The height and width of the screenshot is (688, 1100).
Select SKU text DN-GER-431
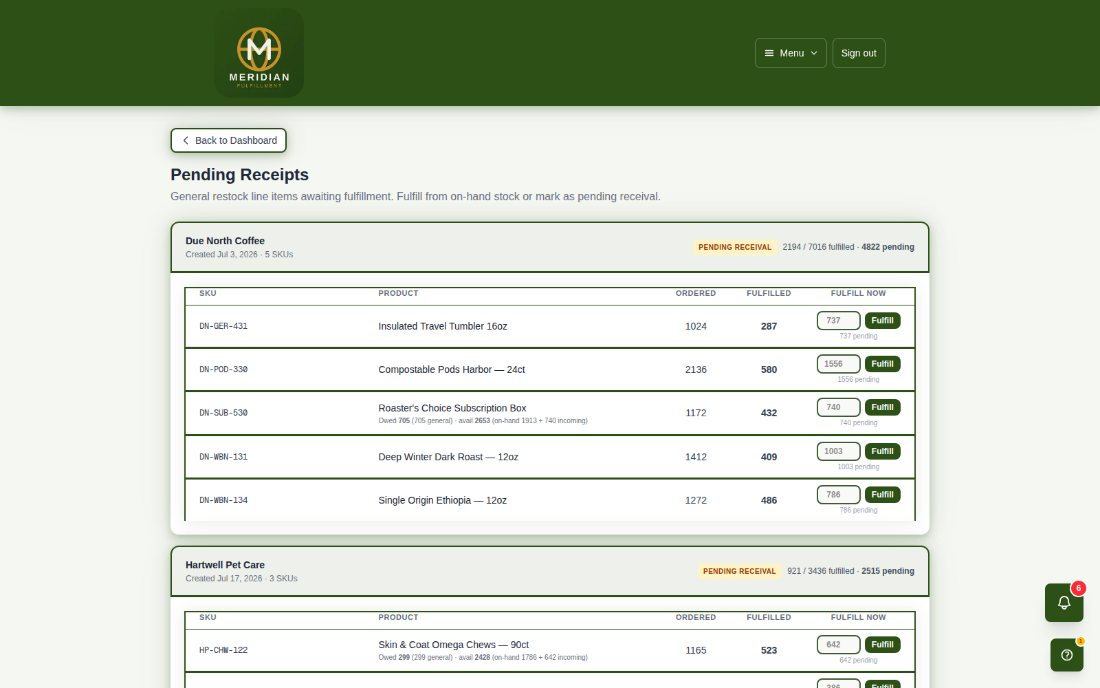coord(223,326)
